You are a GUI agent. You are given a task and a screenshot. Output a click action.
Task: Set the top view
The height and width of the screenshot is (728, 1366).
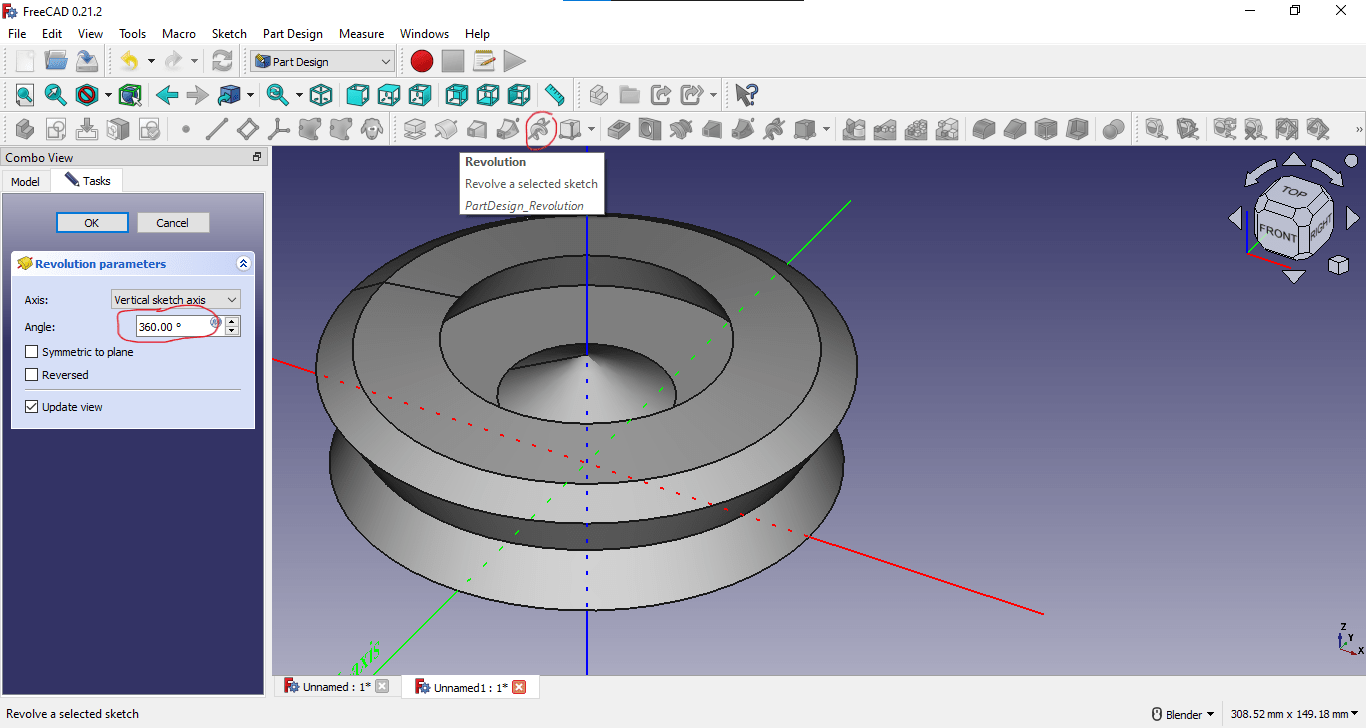(389, 95)
